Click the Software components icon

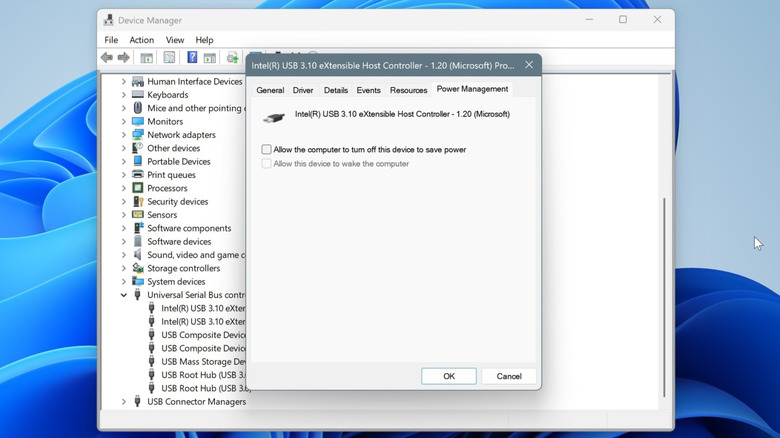pyautogui.click(x=138, y=228)
